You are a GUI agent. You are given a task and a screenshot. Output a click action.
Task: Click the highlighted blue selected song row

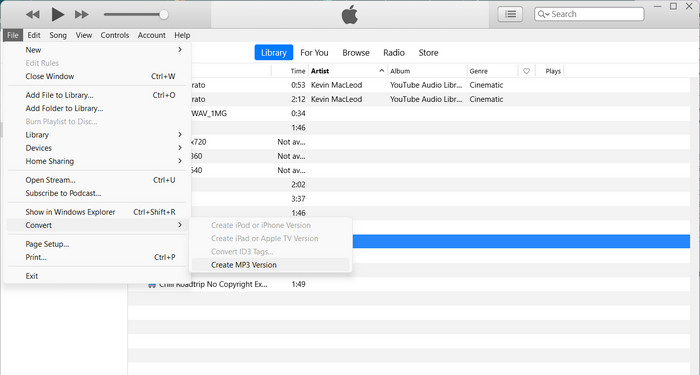tap(521, 242)
